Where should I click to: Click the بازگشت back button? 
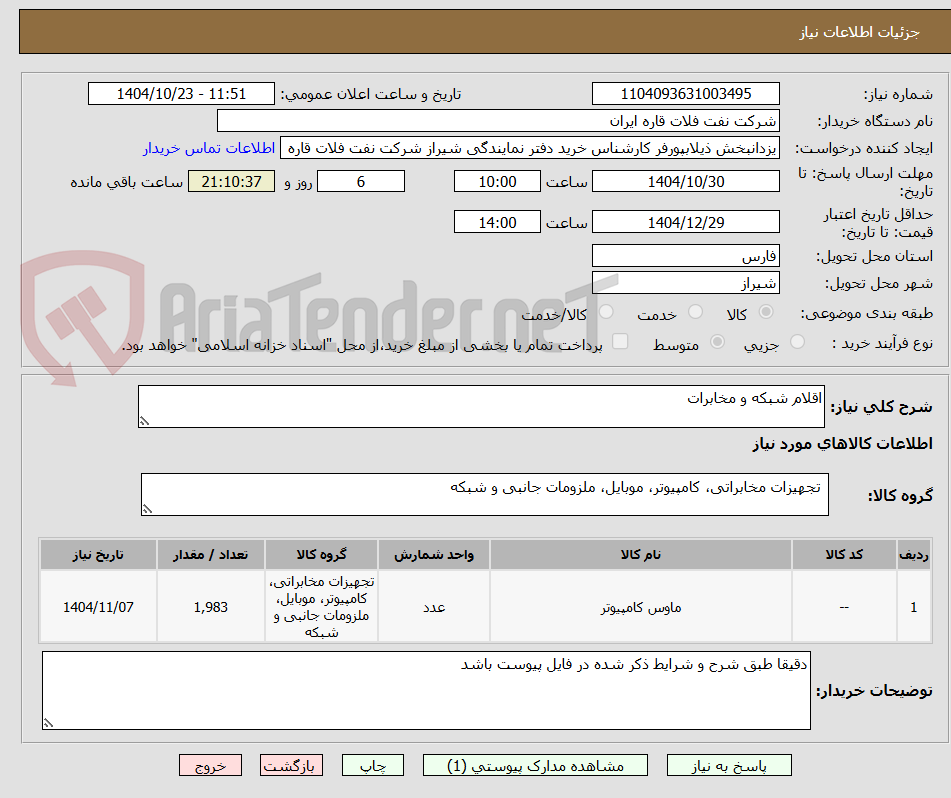pyautogui.click(x=291, y=766)
